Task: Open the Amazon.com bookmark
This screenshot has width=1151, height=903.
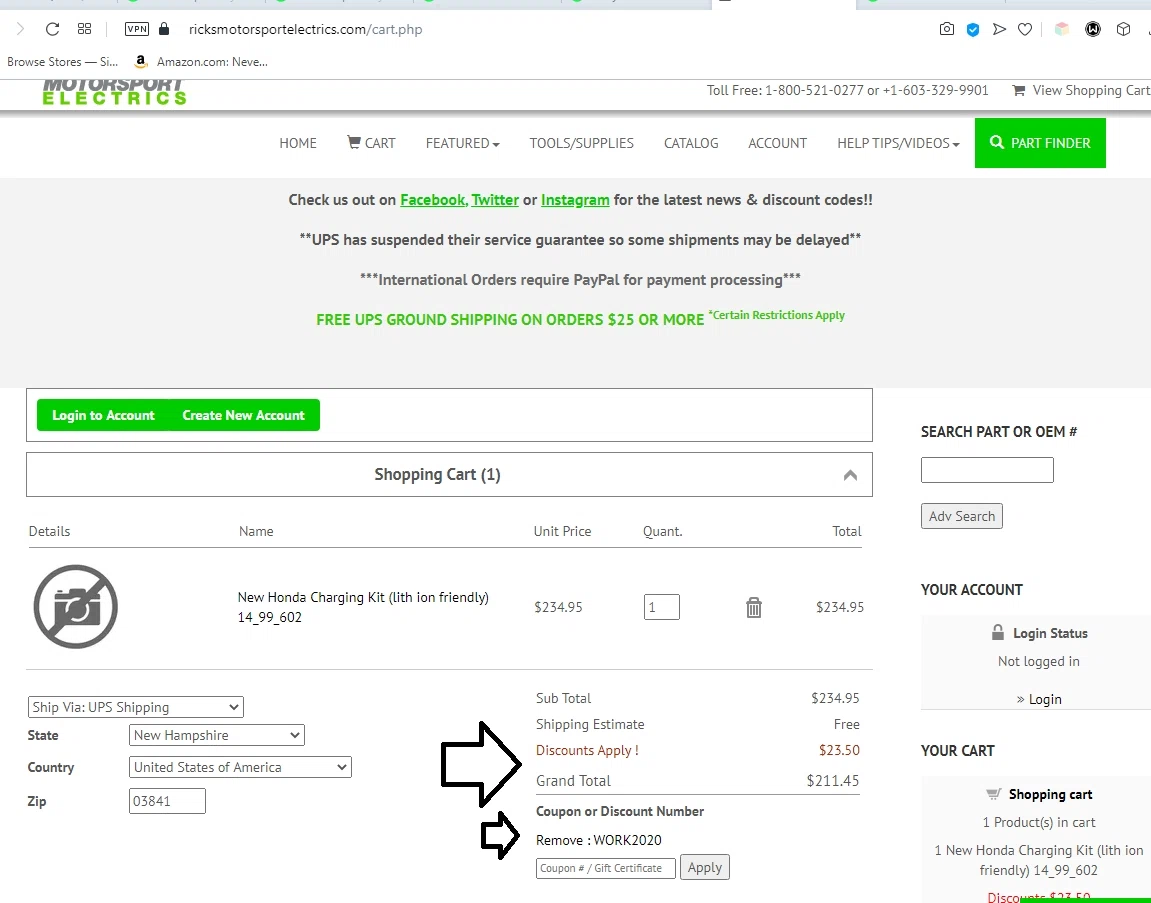Action: coord(201,62)
